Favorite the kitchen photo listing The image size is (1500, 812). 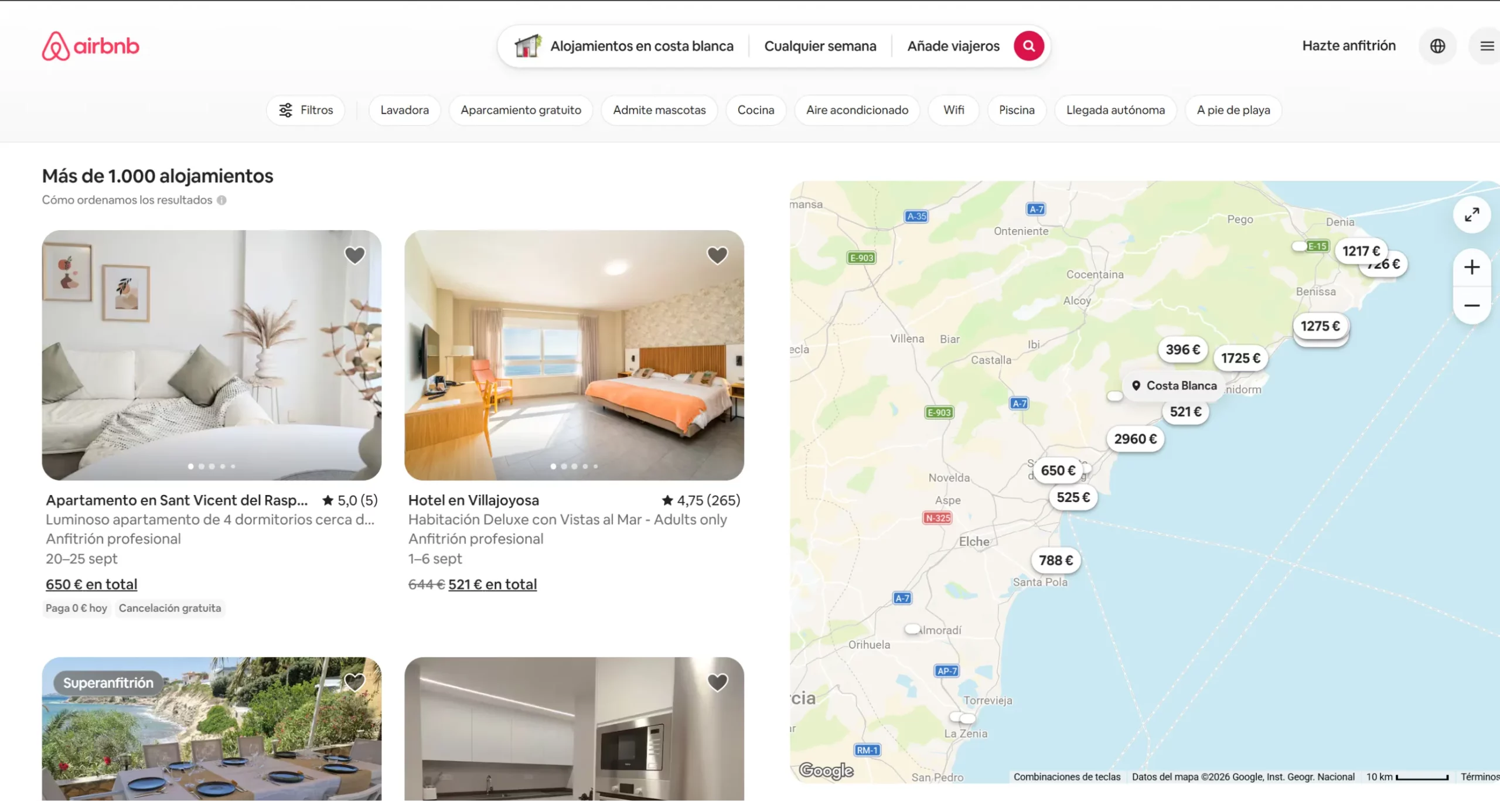point(717,682)
